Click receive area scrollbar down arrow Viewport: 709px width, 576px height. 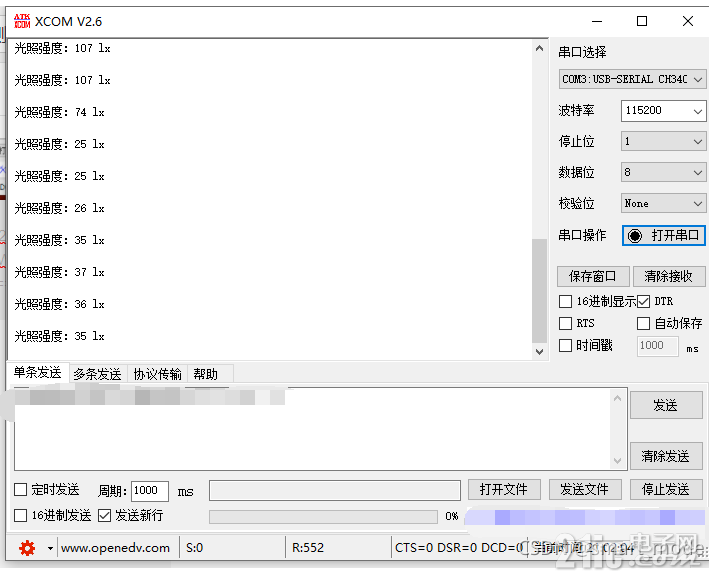pos(539,352)
